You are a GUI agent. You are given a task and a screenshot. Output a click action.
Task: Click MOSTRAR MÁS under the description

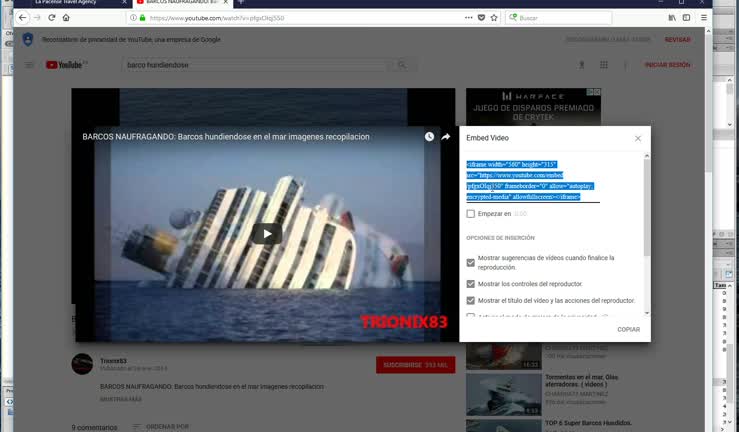121,399
